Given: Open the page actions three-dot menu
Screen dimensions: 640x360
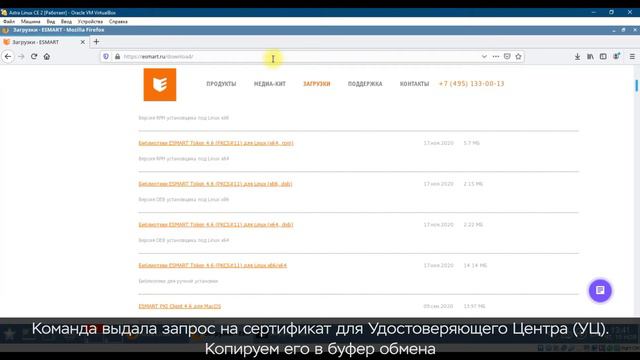Looking at the screenshot, I should (496, 57).
